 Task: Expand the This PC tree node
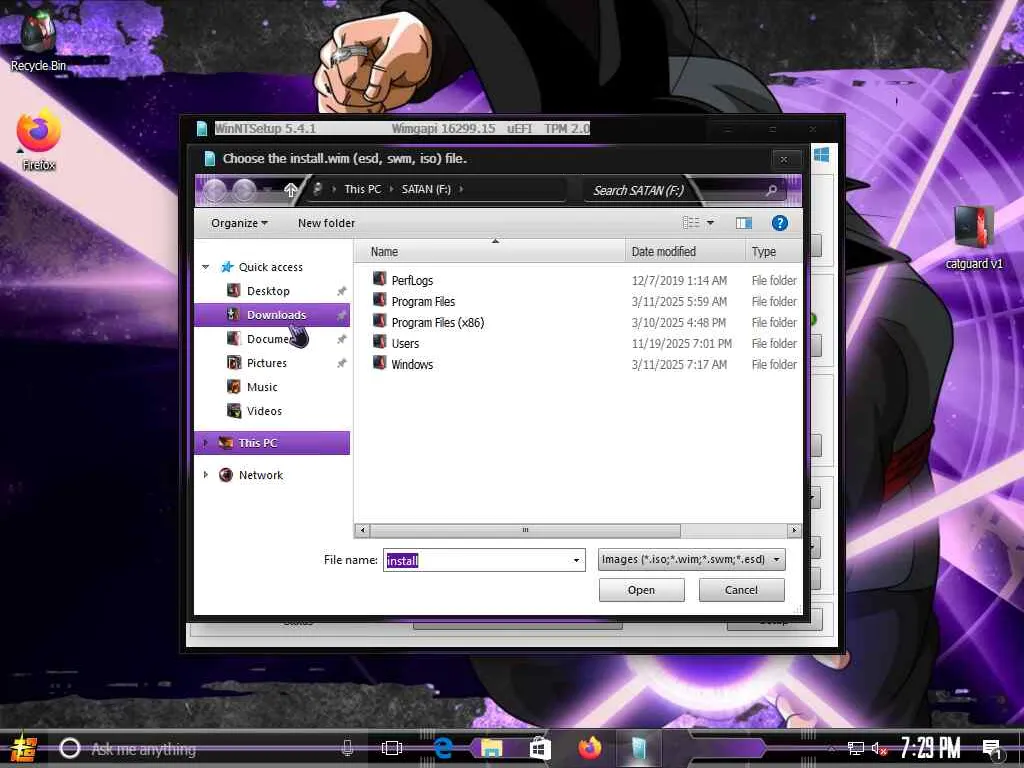(206, 443)
